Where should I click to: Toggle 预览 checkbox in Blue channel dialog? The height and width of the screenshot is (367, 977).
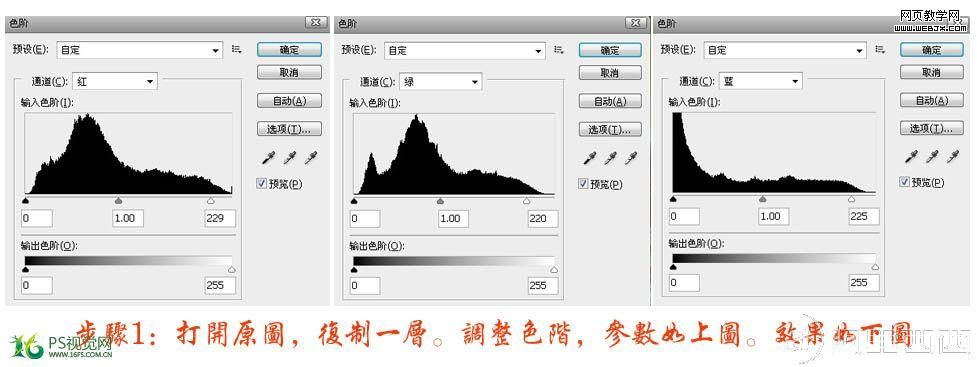905,181
